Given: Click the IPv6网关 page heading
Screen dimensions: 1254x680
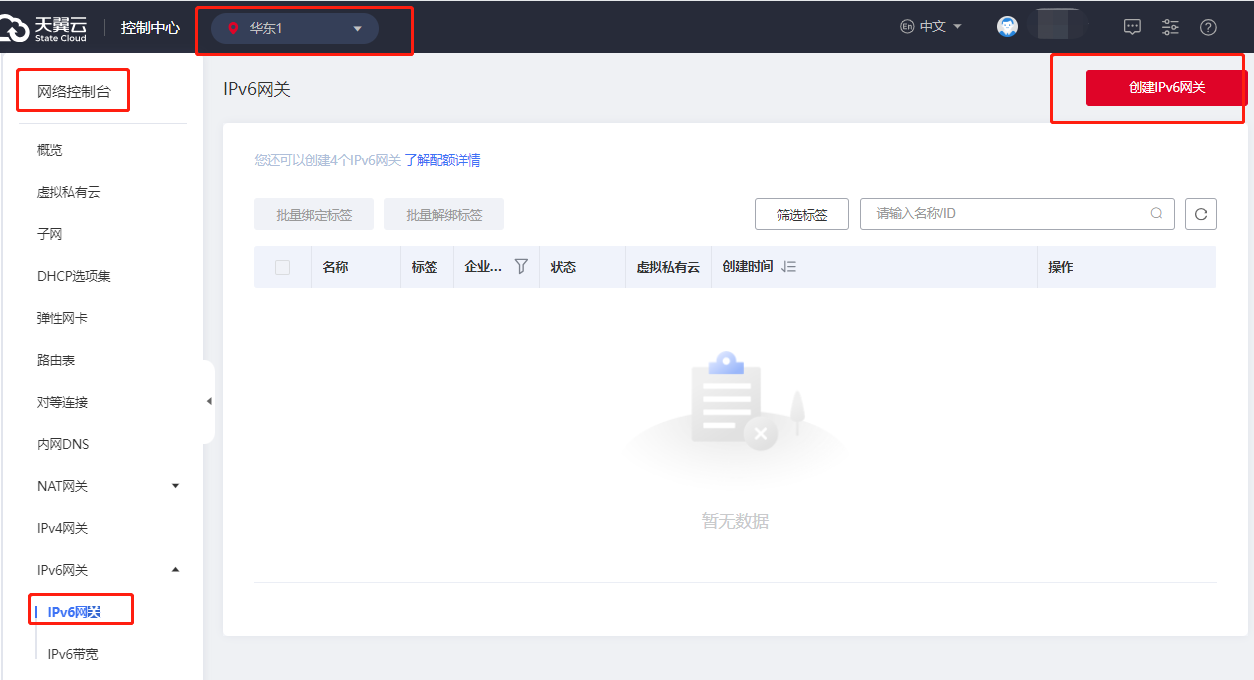Looking at the screenshot, I should click(257, 89).
